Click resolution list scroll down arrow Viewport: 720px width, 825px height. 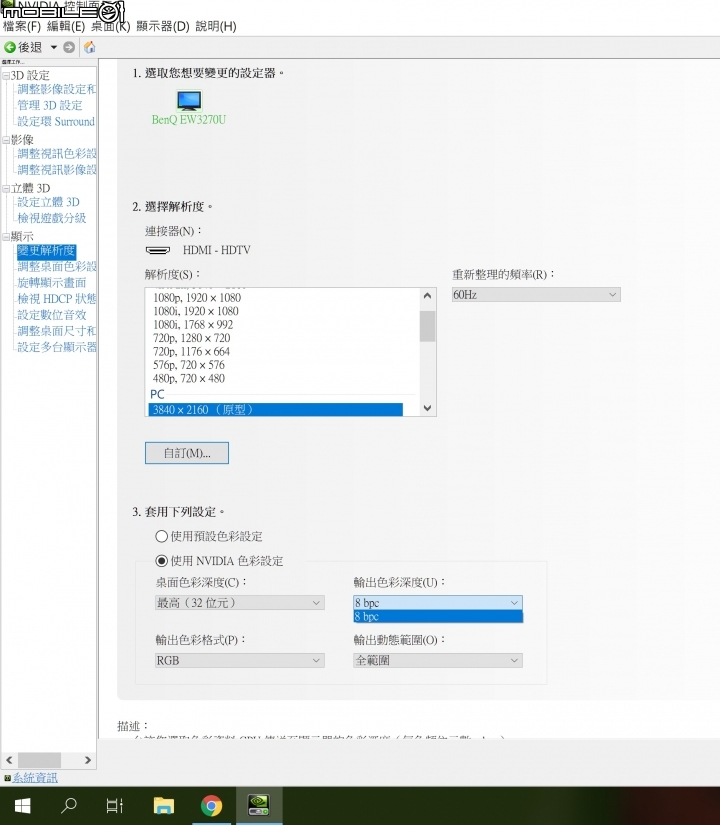click(427, 408)
